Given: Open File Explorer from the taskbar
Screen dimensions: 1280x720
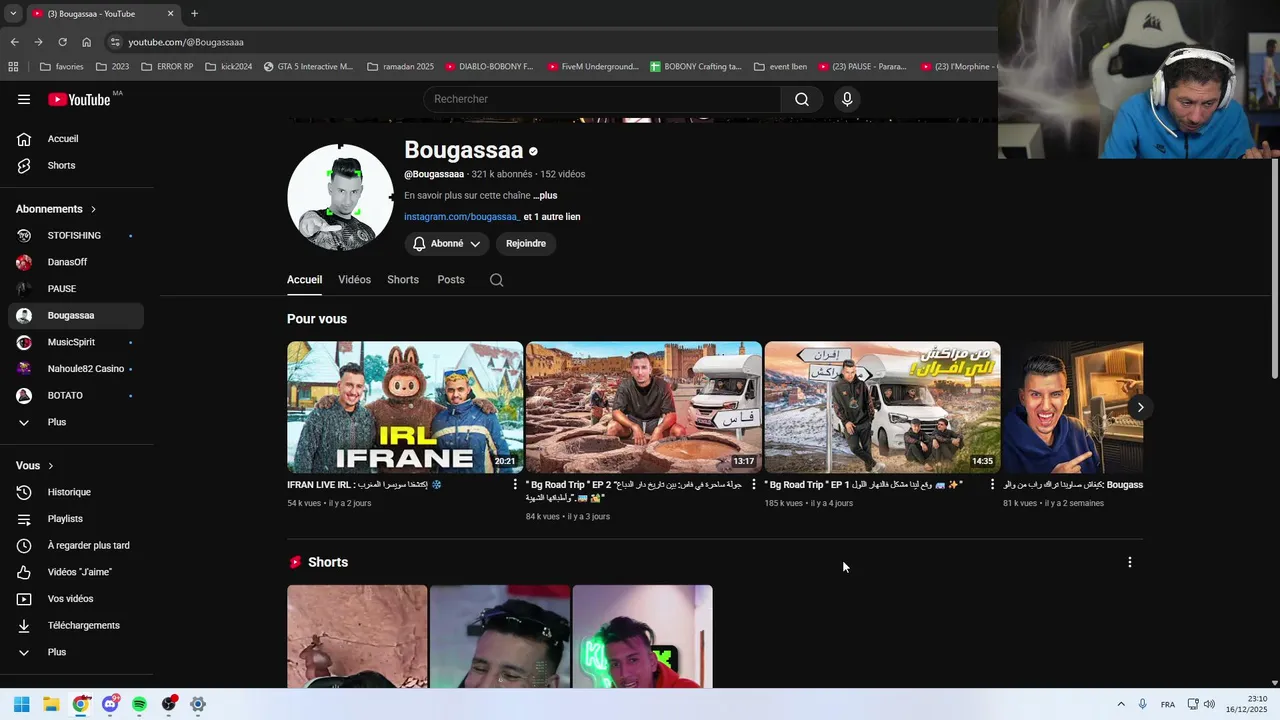Looking at the screenshot, I should [51, 704].
